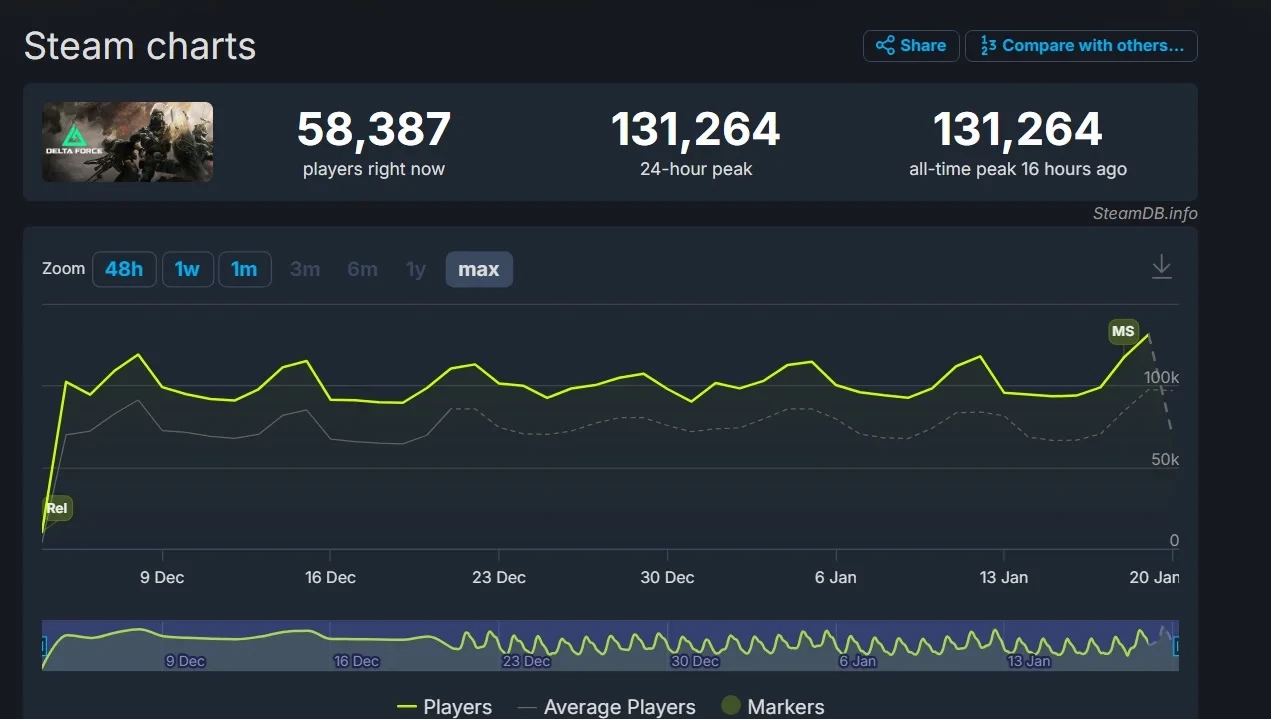Choose the 6m zoom option
This screenshot has width=1271, height=719.
point(362,269)
